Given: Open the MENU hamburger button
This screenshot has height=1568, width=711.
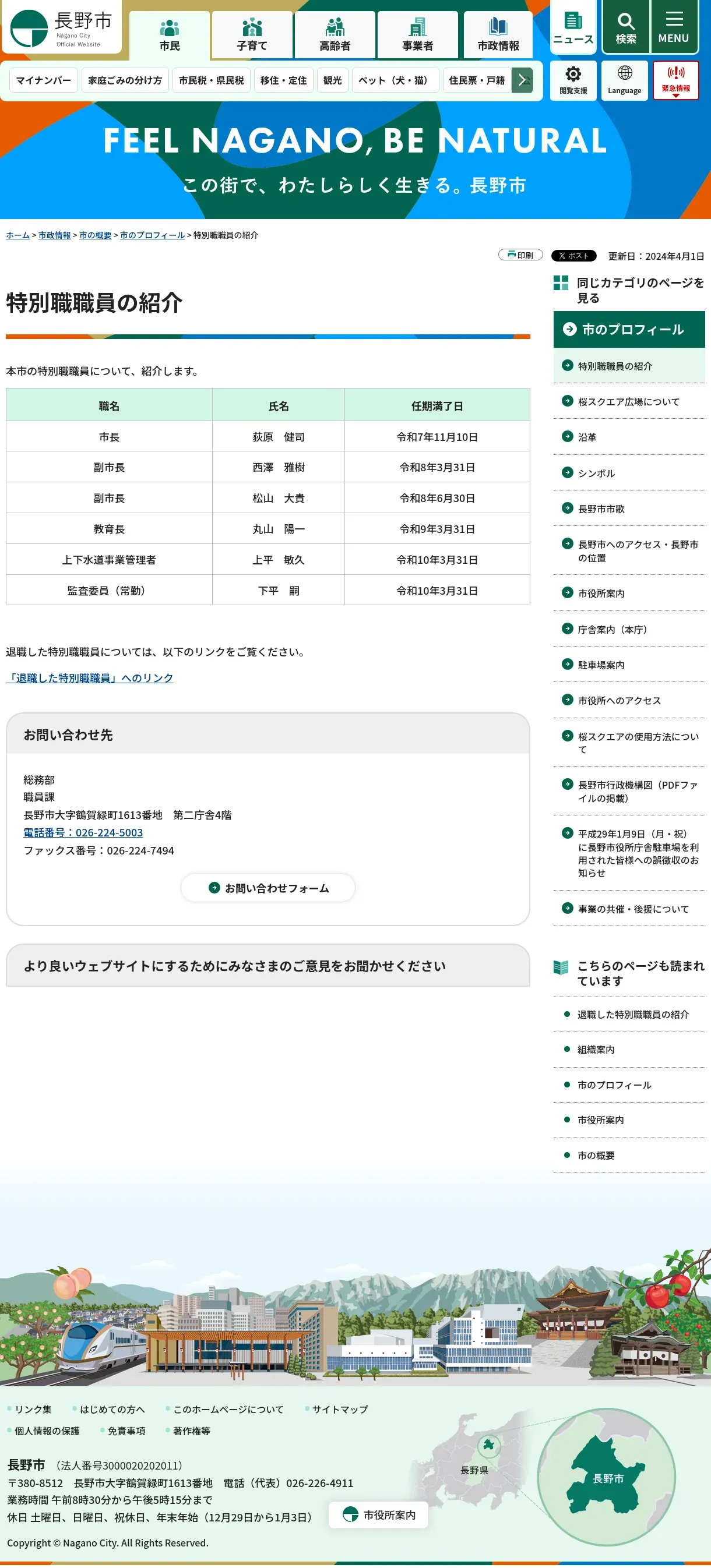Looking at the screenshot, I should point(674,28).
